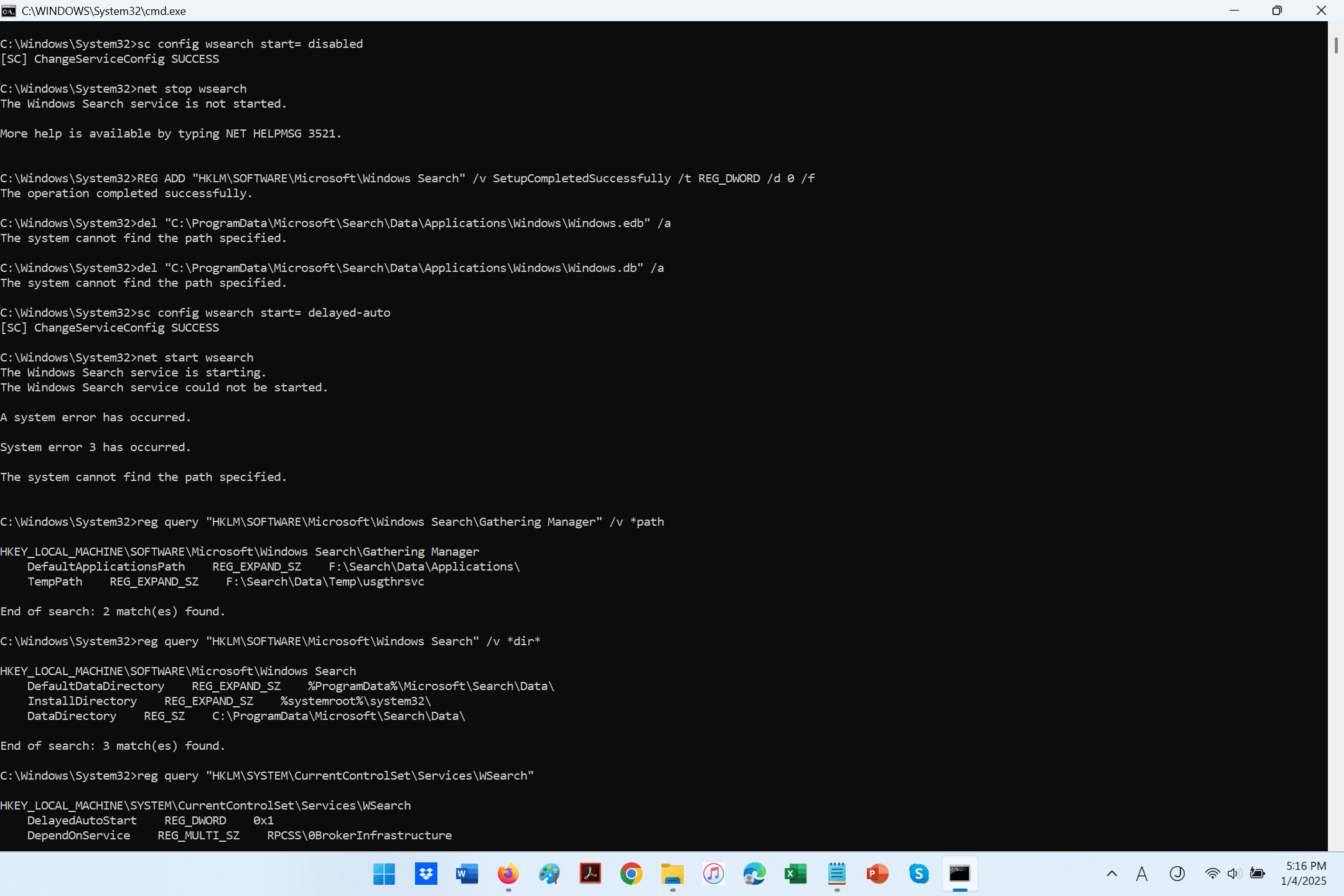Launch Microsoft Word
1344x896 pixels.
[x=467, y=874]
